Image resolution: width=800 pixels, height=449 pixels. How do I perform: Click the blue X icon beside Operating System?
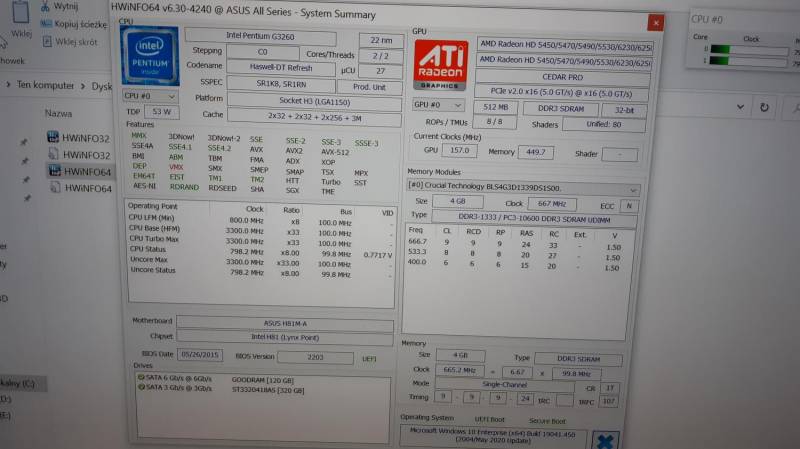pos(605,441)
